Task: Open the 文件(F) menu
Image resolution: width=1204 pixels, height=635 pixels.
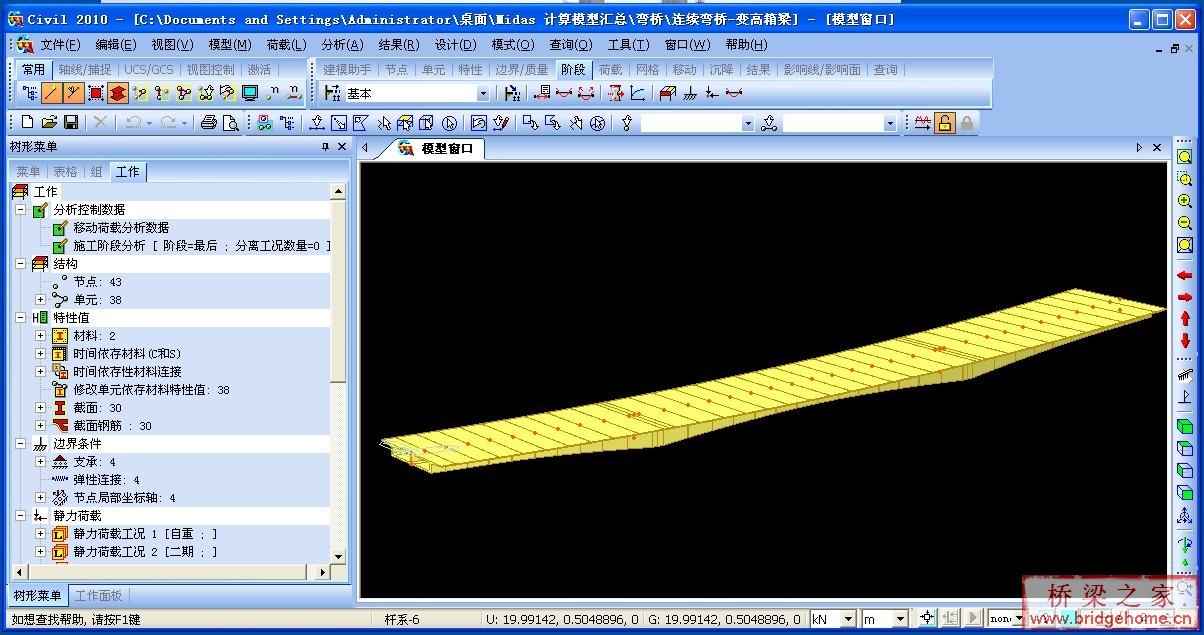Action: [60, 44]
